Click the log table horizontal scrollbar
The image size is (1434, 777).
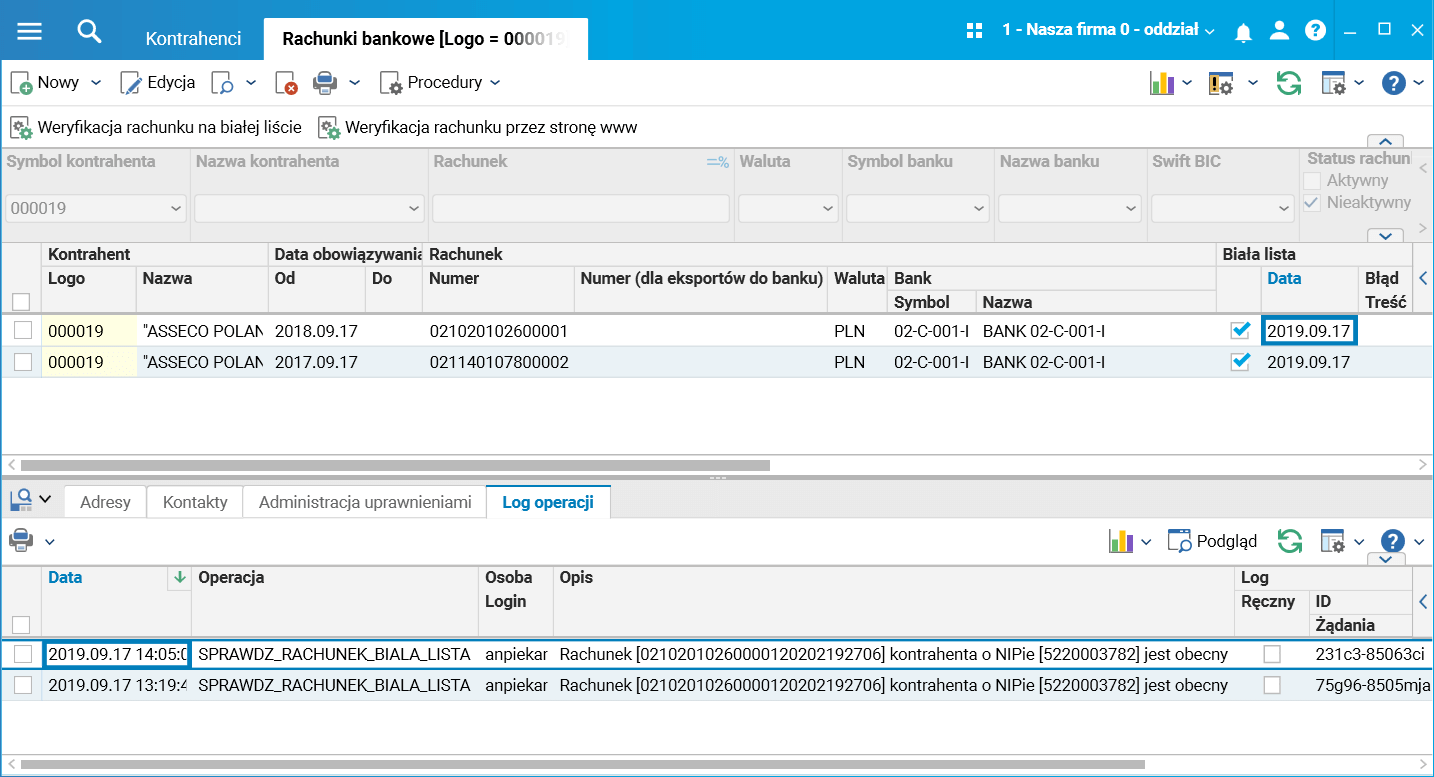point(582,765)
